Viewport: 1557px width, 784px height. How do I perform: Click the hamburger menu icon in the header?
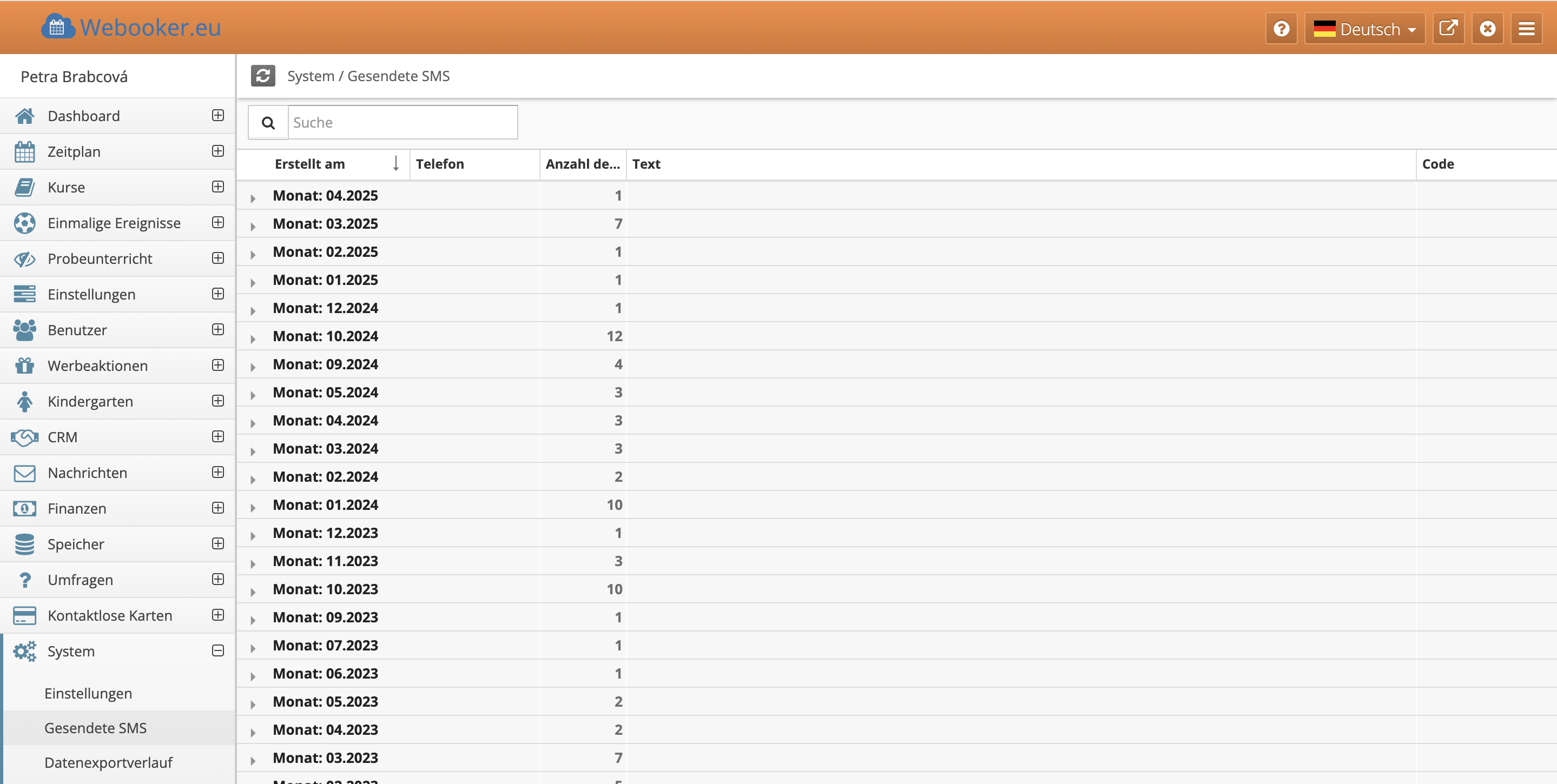click(1526, 29)
